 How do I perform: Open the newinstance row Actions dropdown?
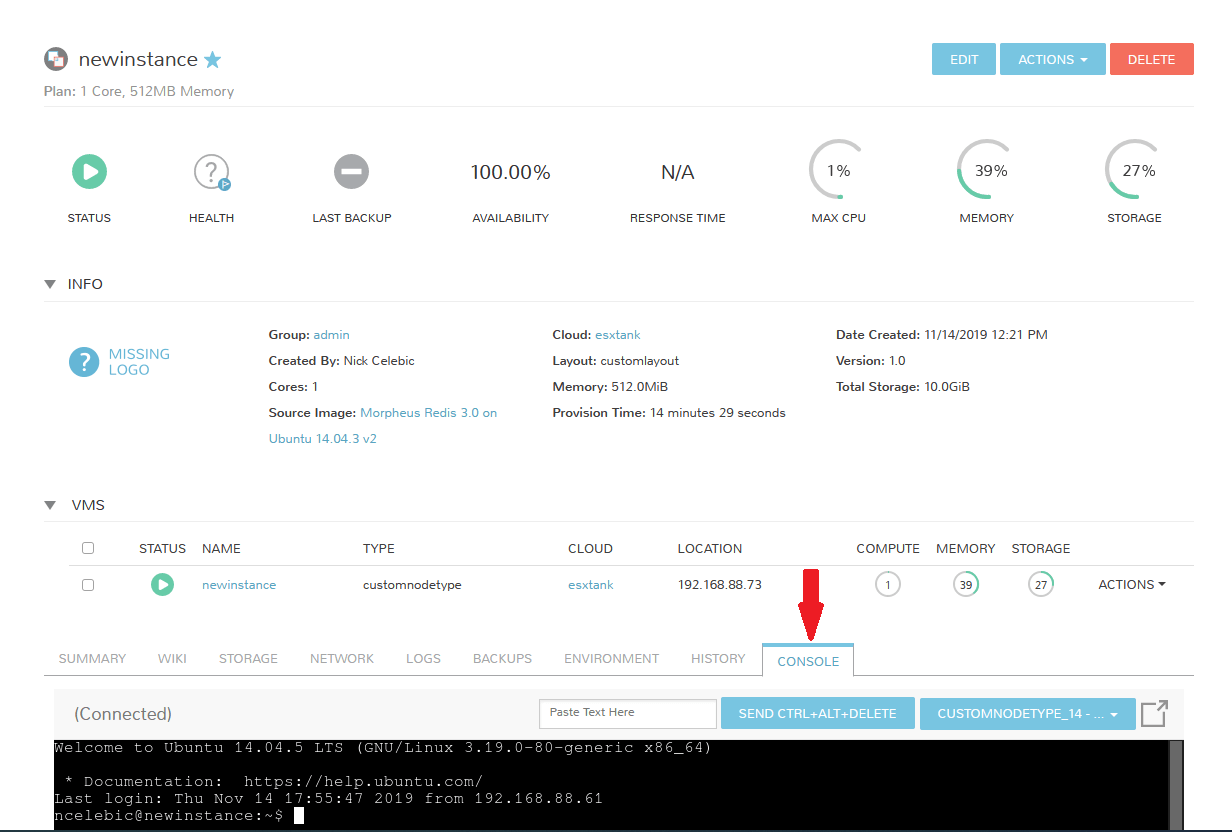(1131, 585)
